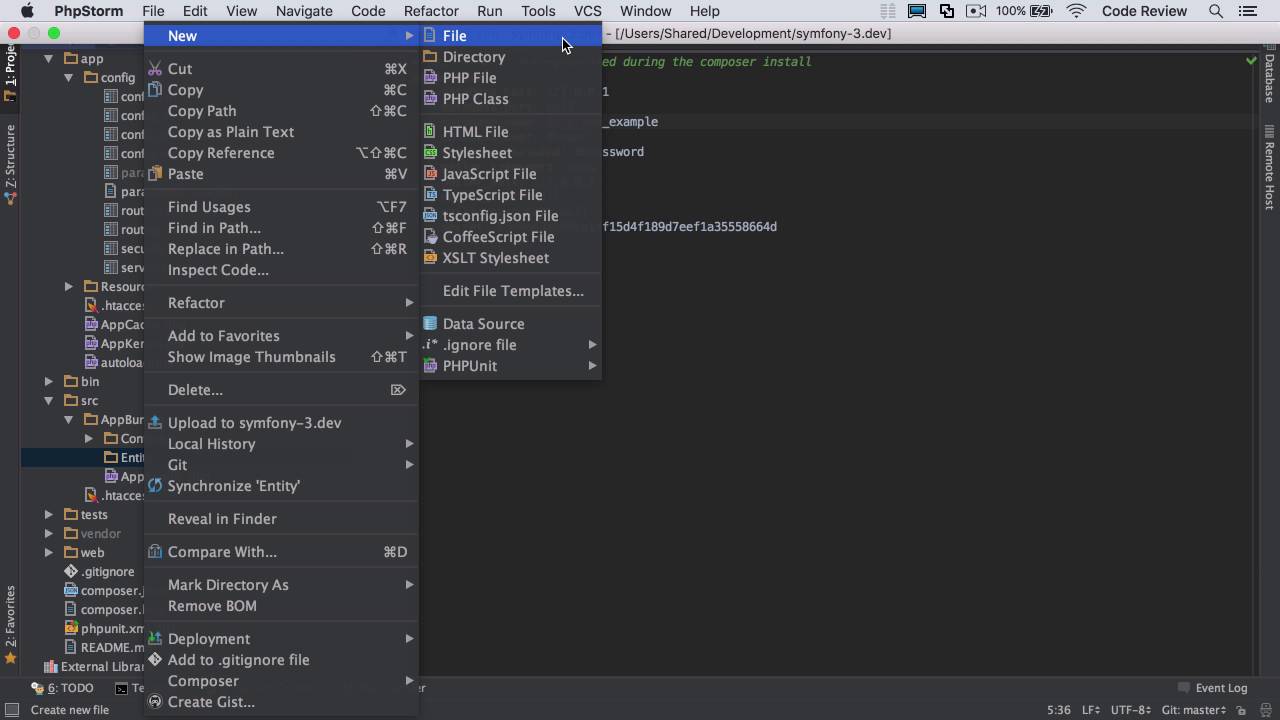Open the VCS menu in menu bar
The height and width of the screenshot is (720, 1280).
click(x=588, y=11)
